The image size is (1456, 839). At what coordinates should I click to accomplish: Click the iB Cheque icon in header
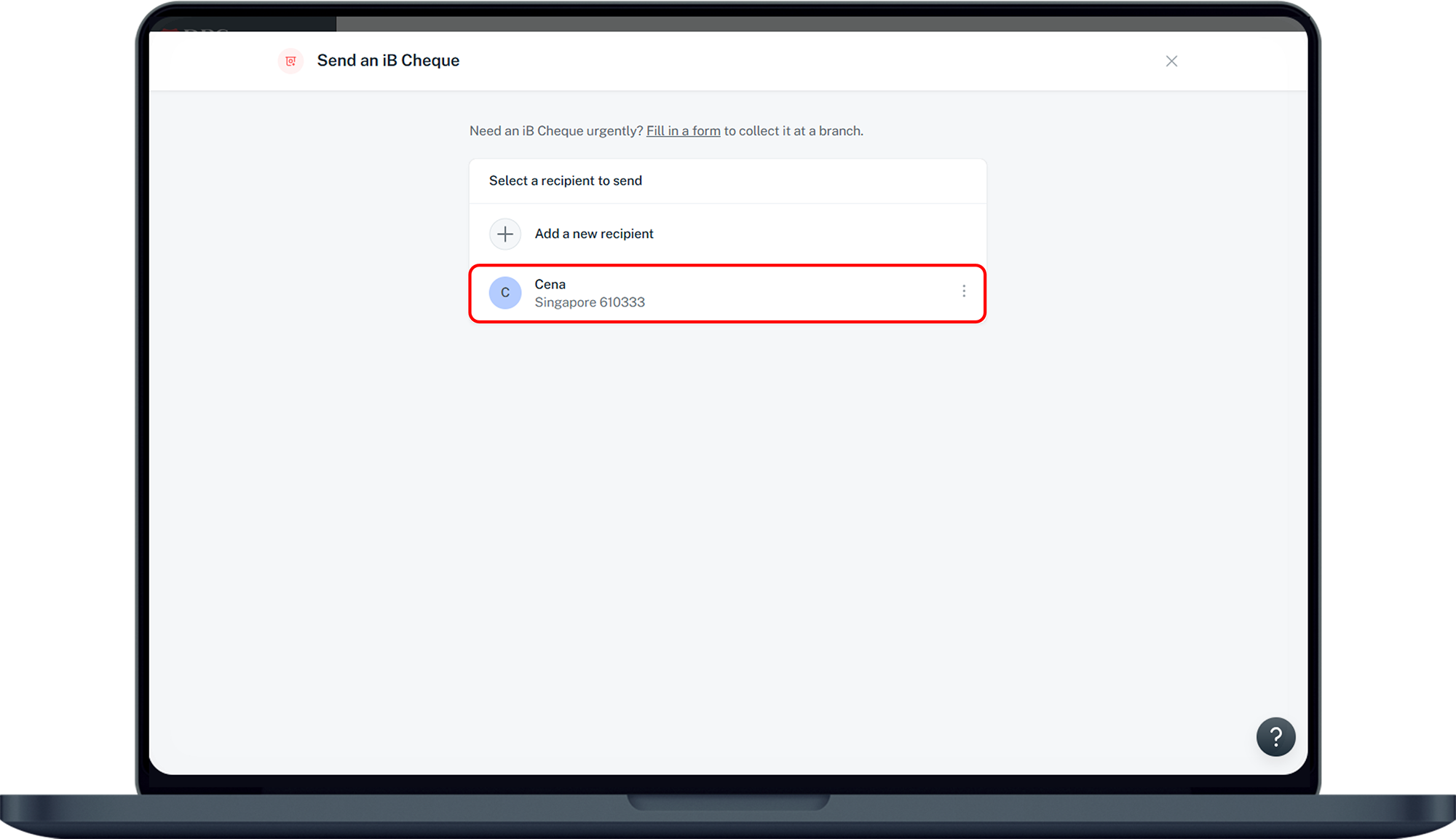coord(290,61)
